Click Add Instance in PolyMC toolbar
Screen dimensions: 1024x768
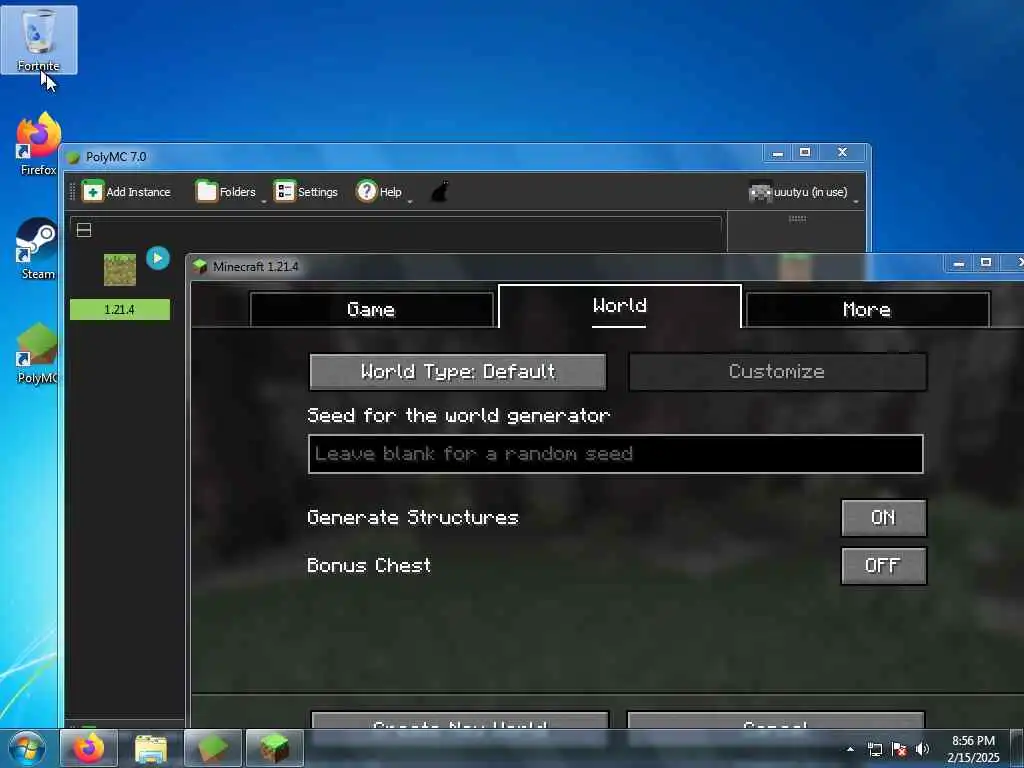pyautogui.click(x=127, y=192)
